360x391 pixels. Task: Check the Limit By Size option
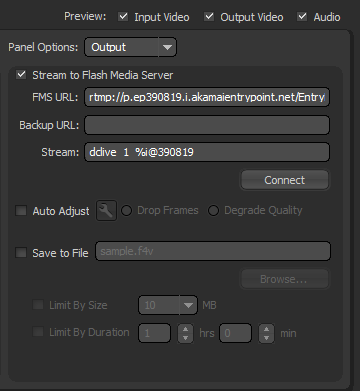point(38,305)
